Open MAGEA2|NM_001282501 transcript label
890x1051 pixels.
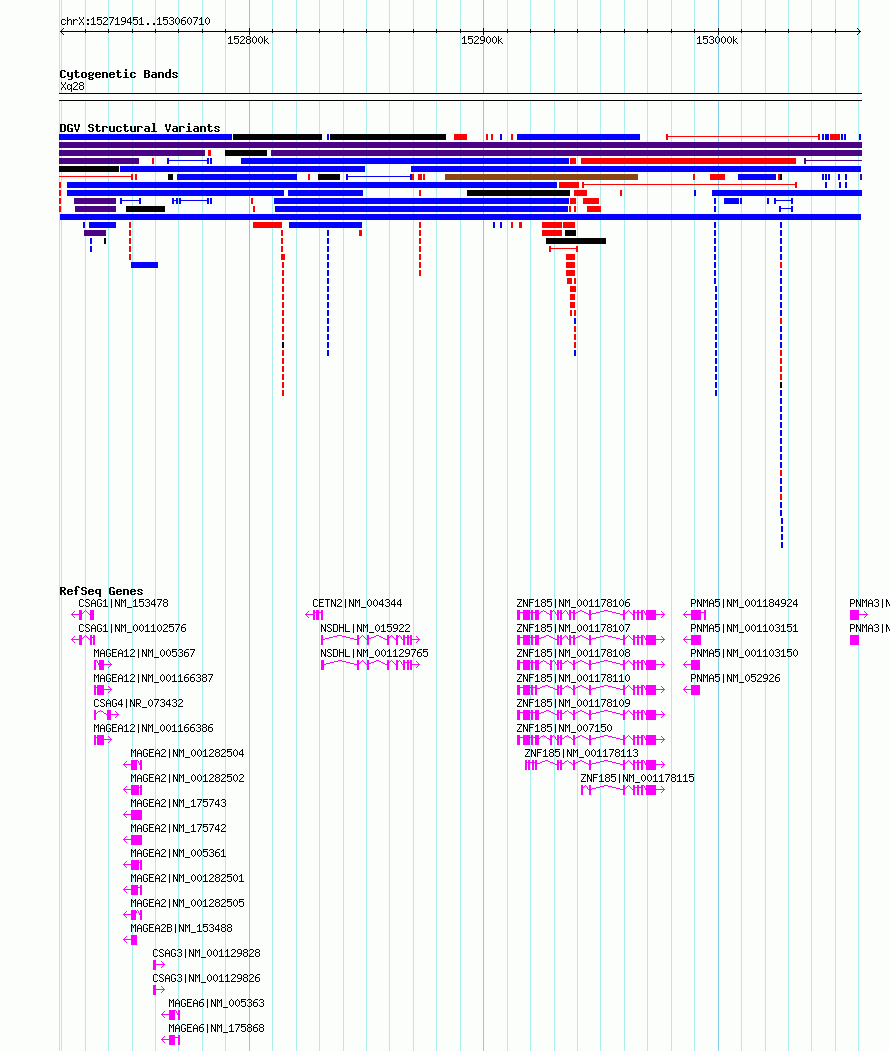point(188,878)
